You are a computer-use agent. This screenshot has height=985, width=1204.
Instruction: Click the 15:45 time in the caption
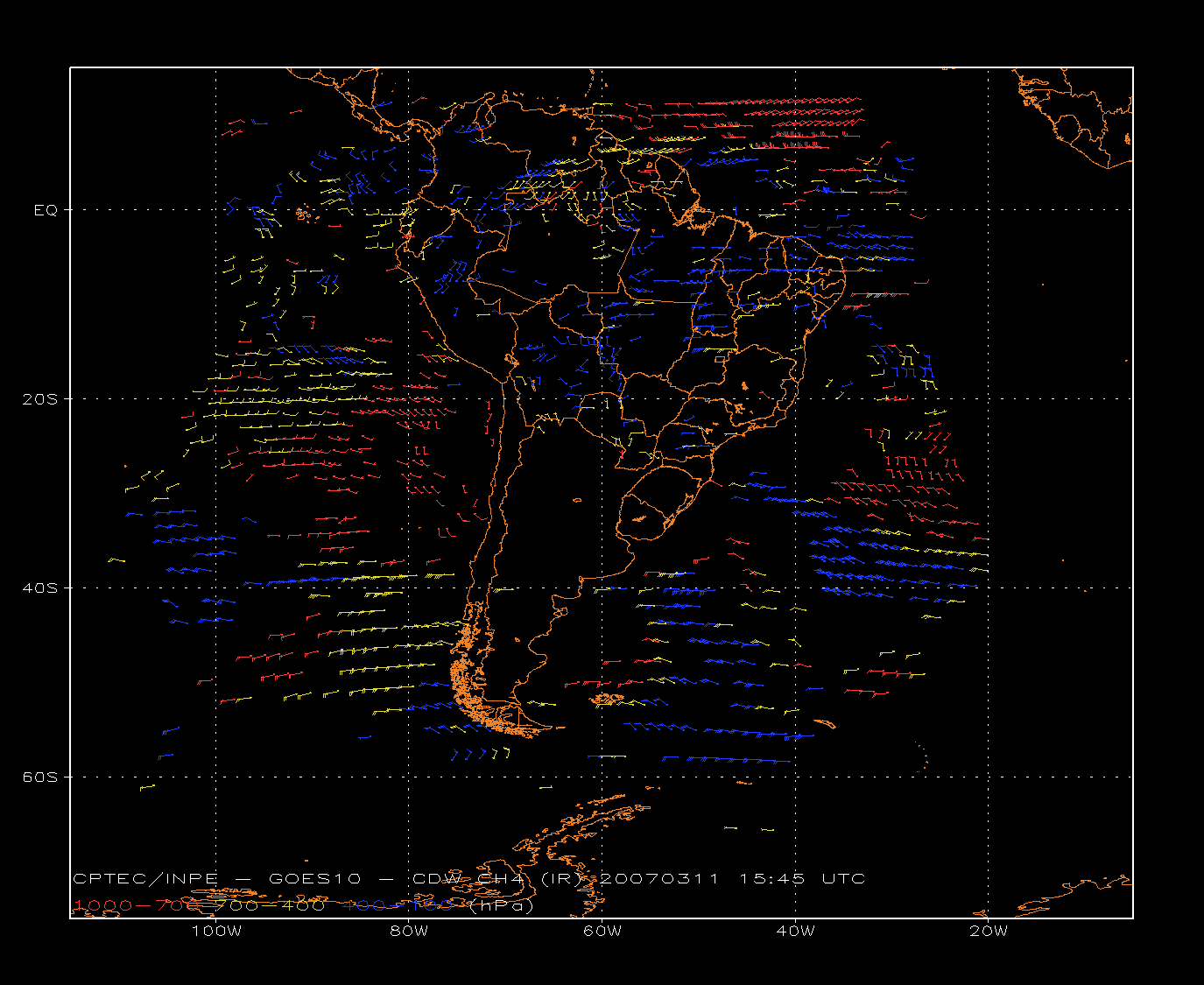772,878
